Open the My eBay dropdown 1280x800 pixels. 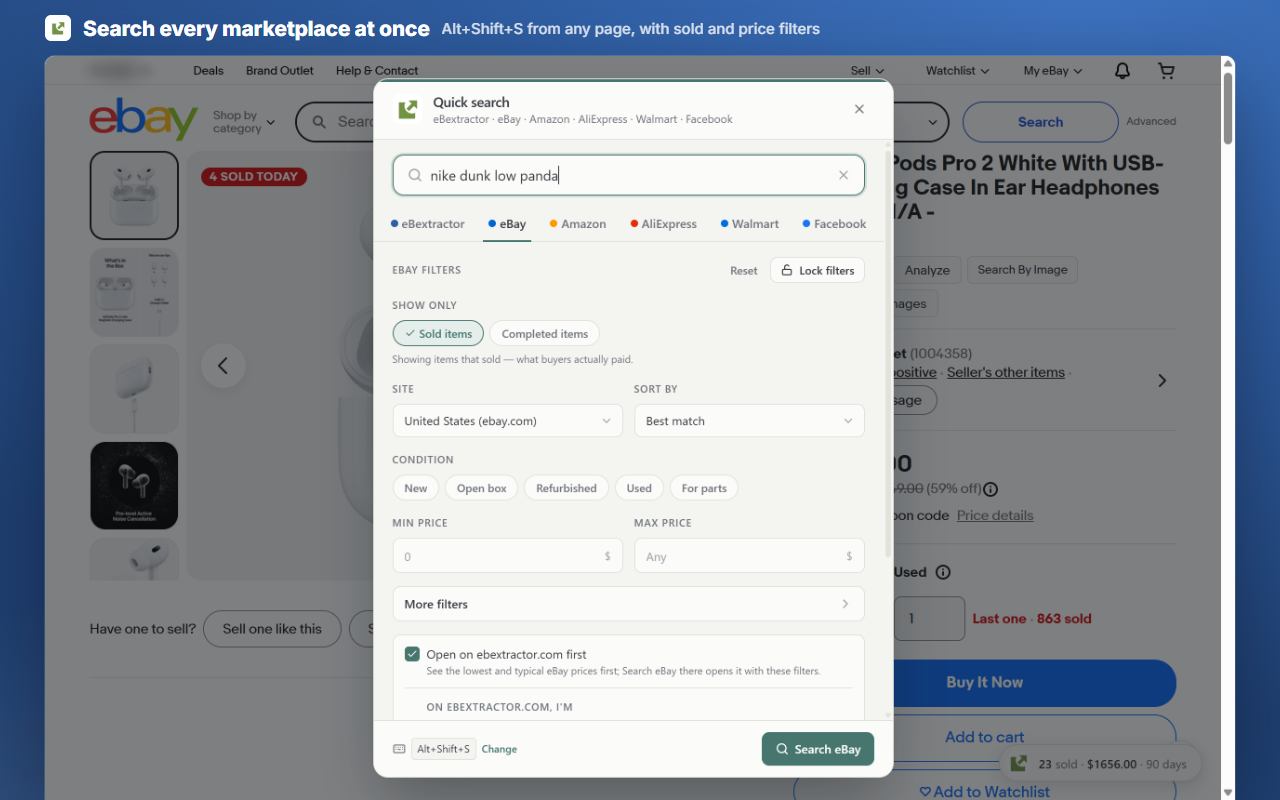[1053, 71]
